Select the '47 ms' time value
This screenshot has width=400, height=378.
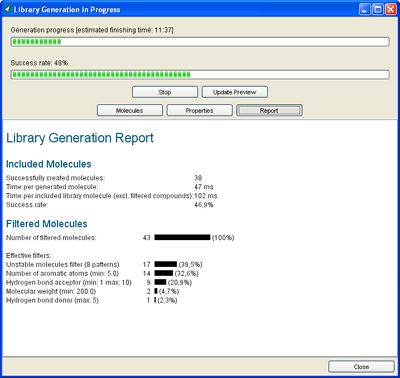point(204,187)
